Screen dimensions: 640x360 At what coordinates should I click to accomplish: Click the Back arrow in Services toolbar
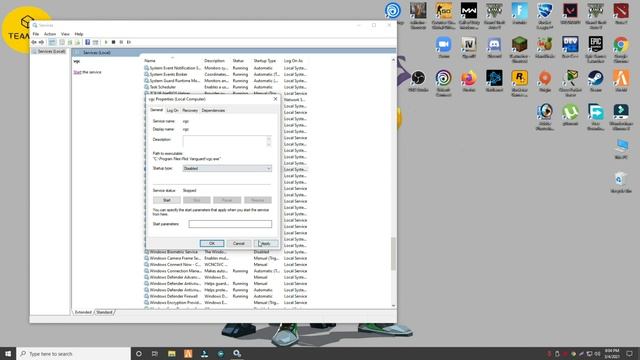click(34, 42)
